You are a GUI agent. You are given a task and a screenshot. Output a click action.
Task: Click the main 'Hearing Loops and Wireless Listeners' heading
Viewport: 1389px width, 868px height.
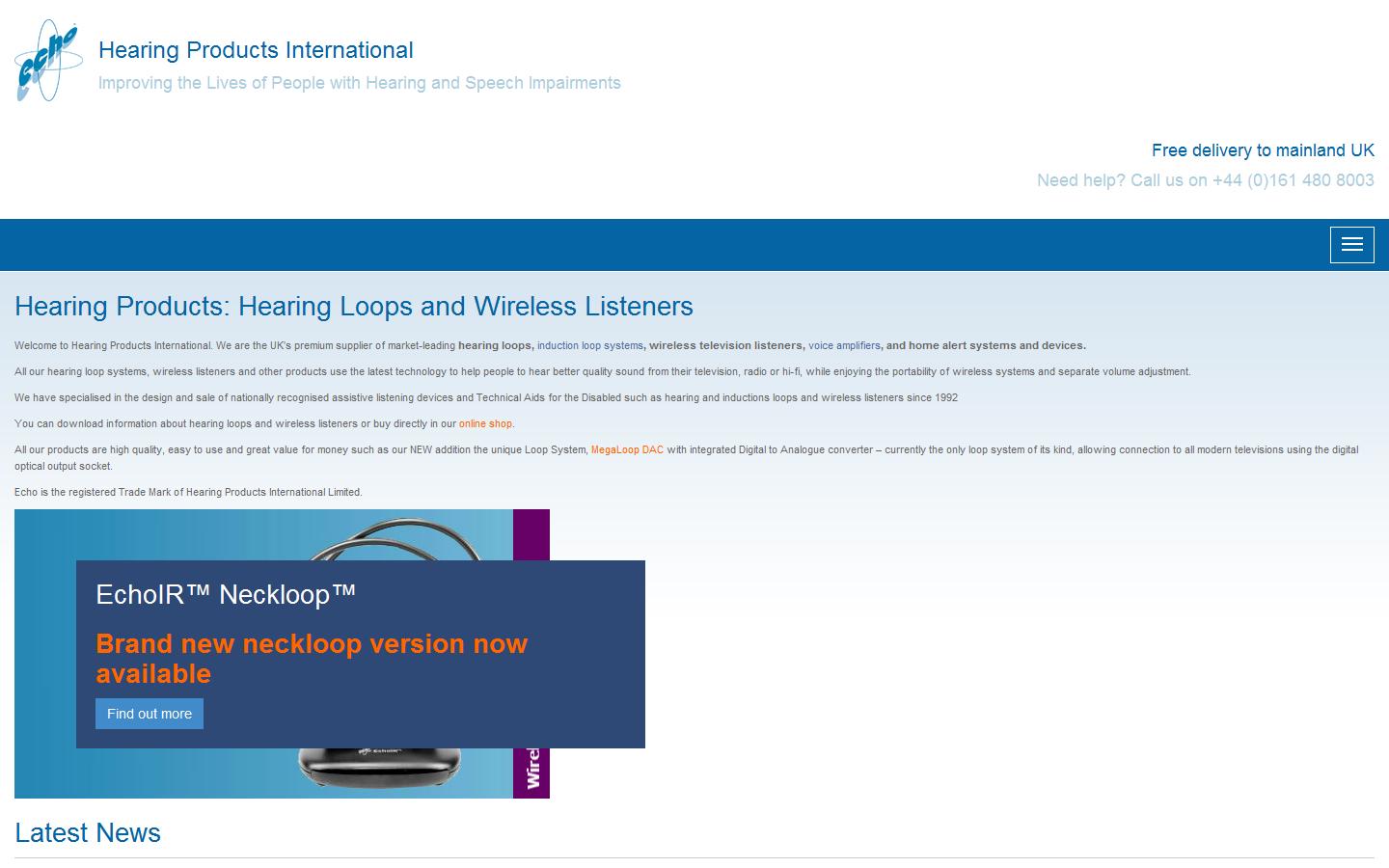(354, 306)
